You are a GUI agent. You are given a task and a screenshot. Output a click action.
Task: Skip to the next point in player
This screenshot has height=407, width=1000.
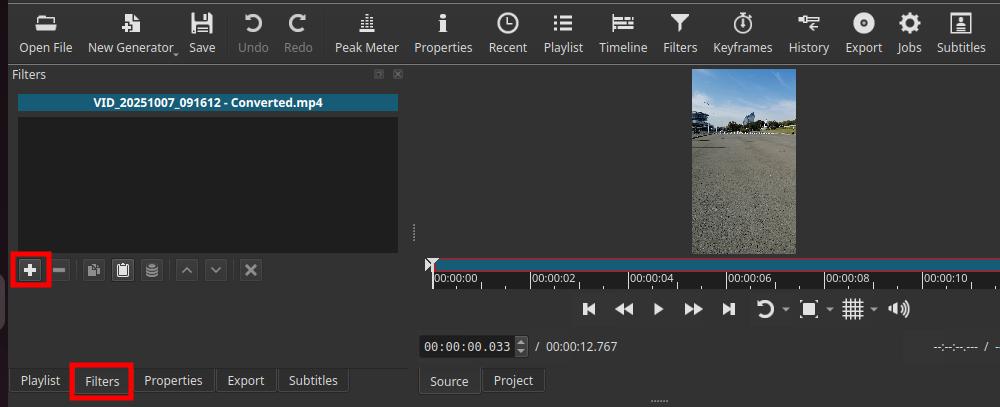tap(729, 309)
